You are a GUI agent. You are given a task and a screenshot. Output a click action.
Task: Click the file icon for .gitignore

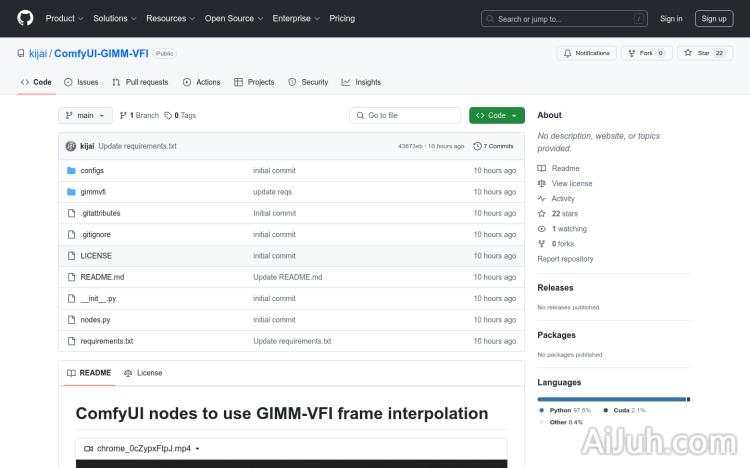pos(71,234)
